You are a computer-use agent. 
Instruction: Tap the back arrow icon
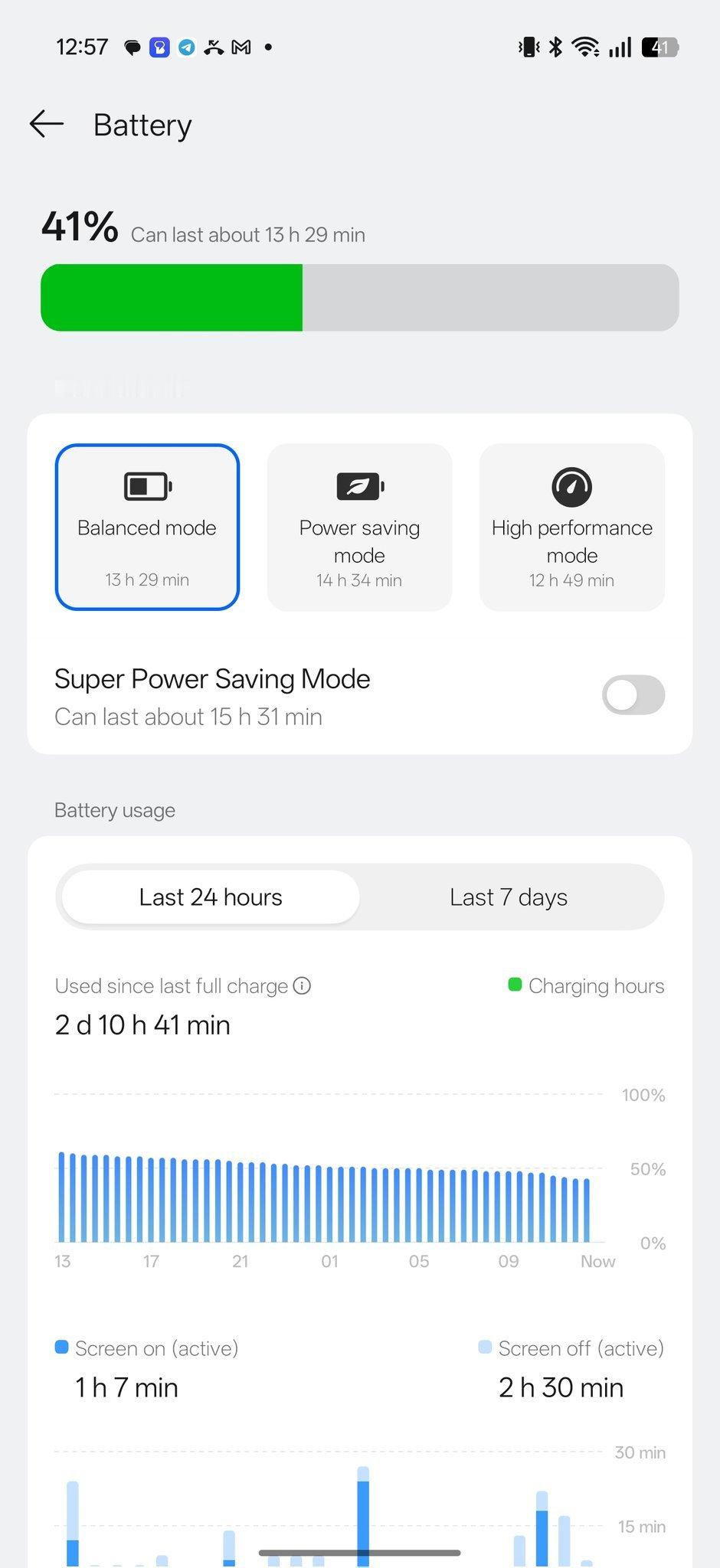point(46,124)
